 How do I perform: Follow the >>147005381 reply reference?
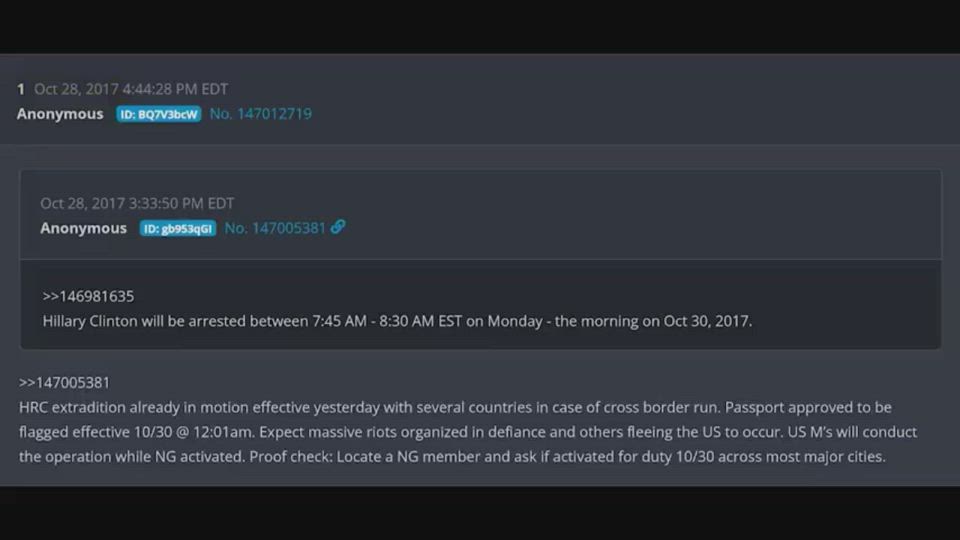(x=64, y=382)
